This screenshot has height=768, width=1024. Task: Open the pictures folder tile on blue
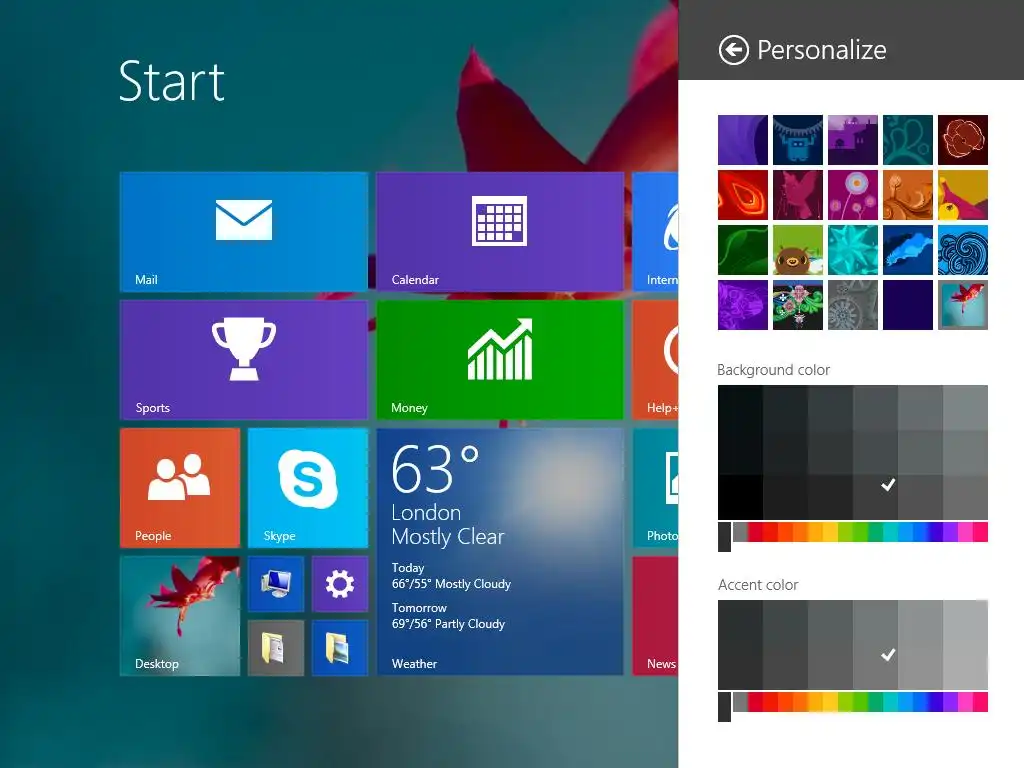[340, 648]
